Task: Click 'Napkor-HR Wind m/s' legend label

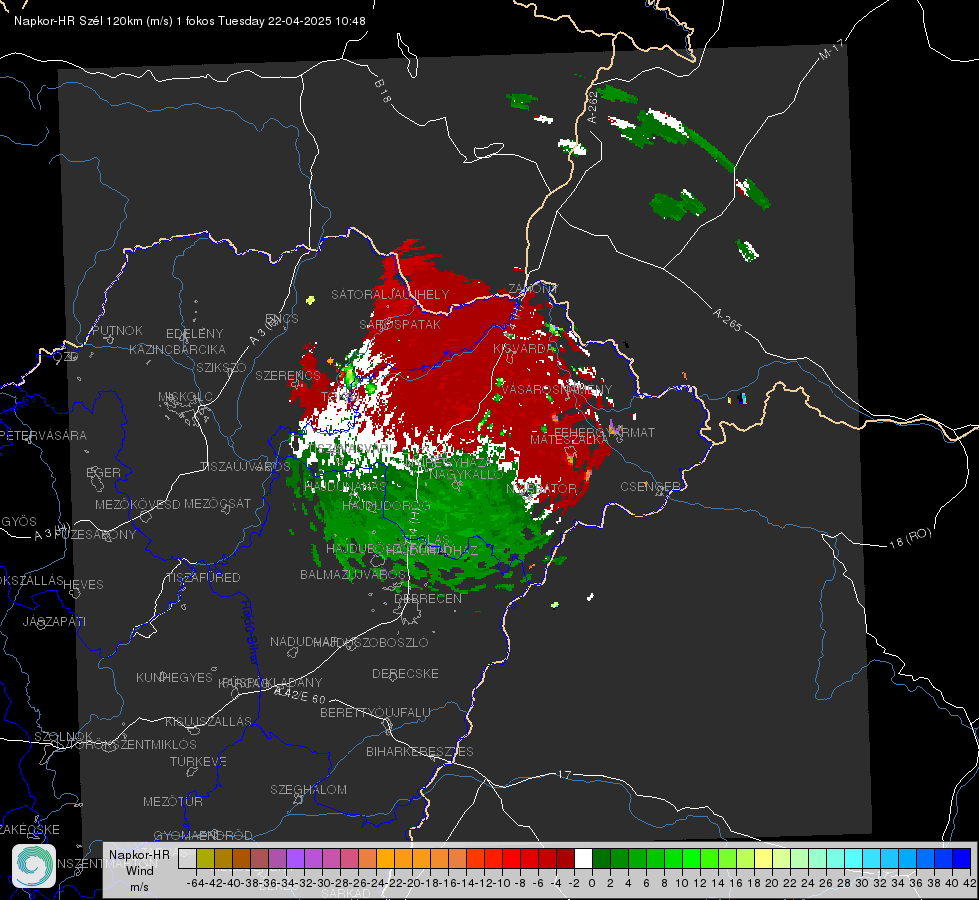Action: pos(139,870)
